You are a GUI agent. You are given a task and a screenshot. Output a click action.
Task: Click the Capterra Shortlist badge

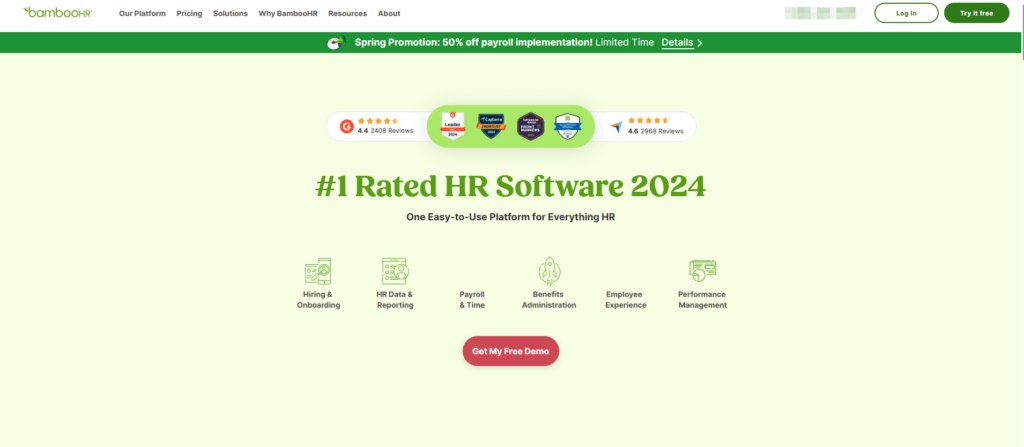coord(490,126)
